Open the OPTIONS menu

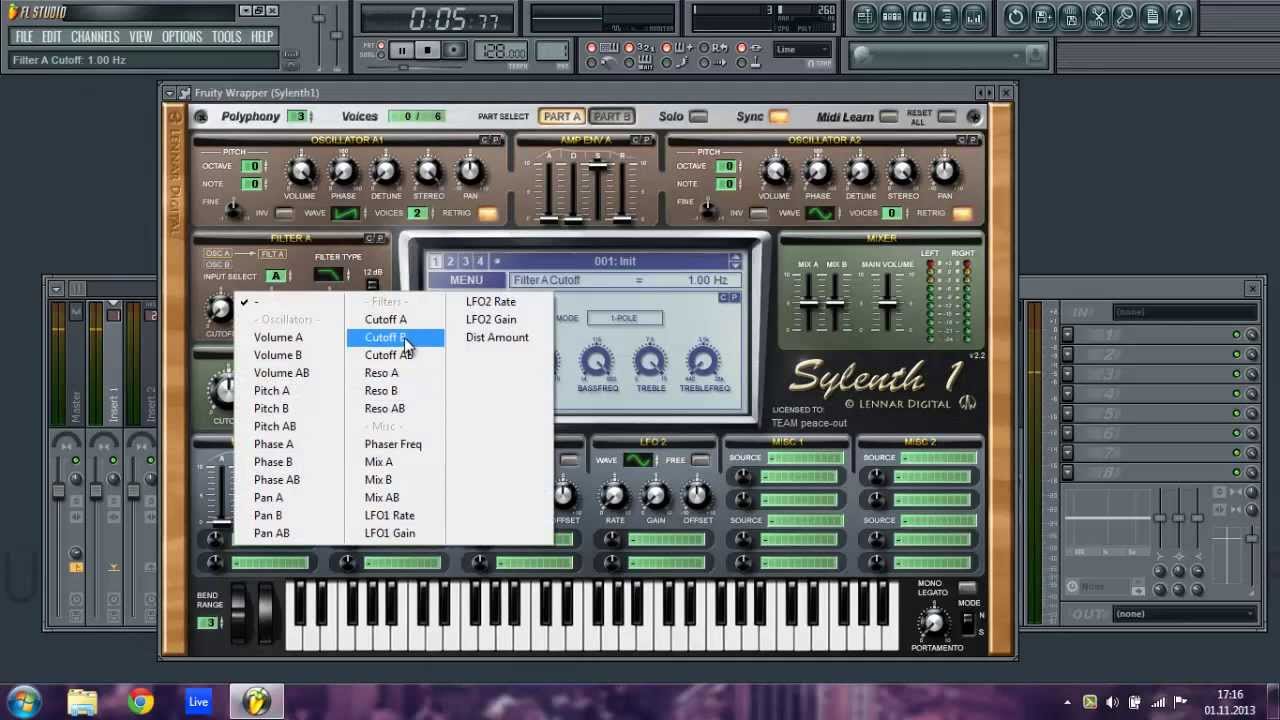coord(182,37)
